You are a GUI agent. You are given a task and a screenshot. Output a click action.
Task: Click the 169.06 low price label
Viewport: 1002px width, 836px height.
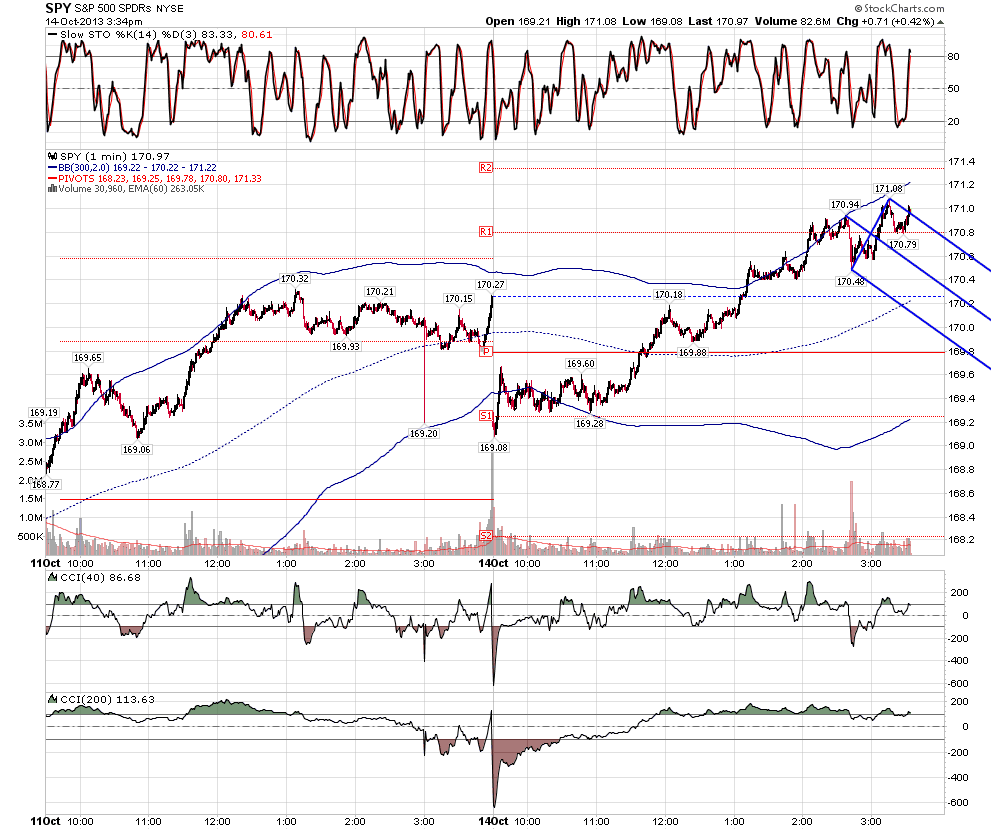(x=136, y=449)
